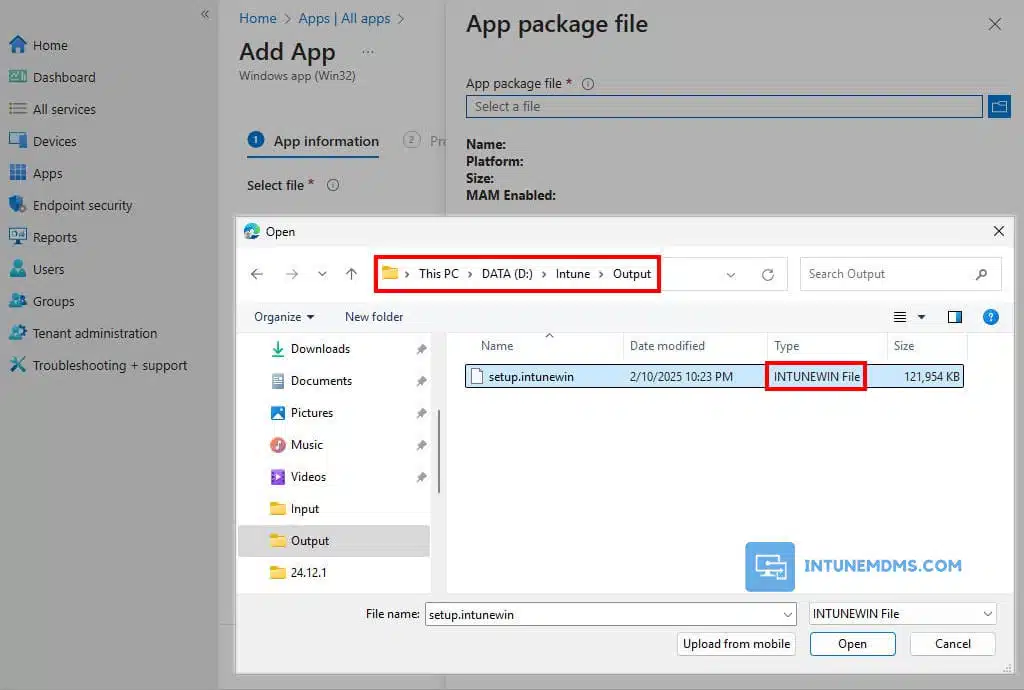1024x690 pixels.
Task: Open Endpoint security shield icon
Action: 18,204
